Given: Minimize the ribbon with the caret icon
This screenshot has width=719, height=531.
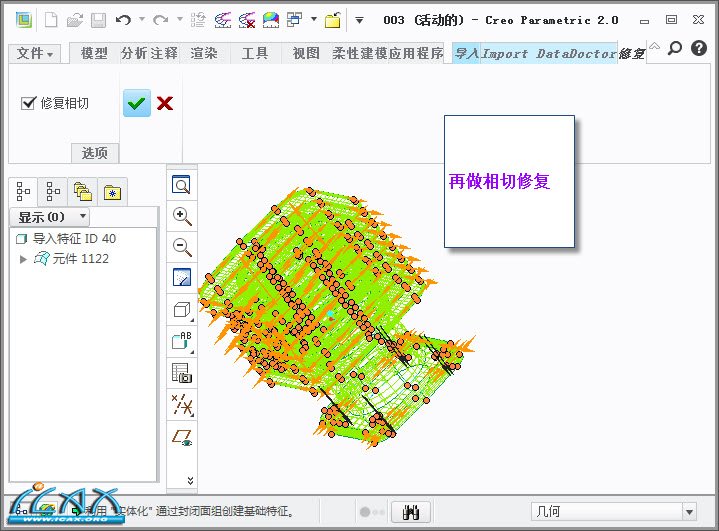Looking at the screenshot, I should tap(654, 46).
